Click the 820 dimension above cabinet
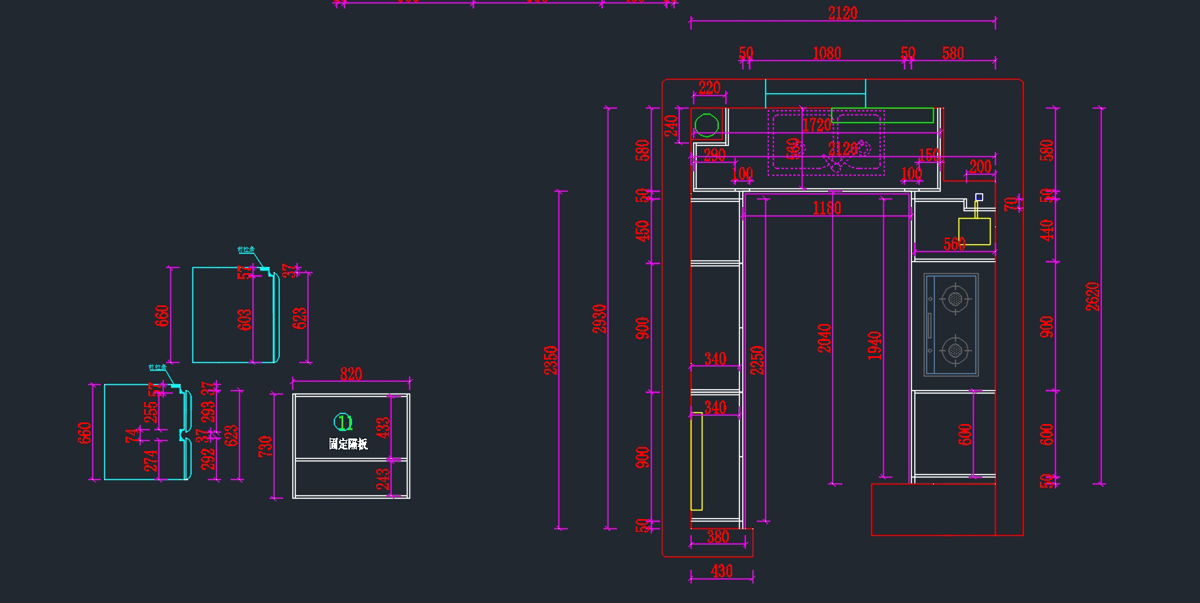 click(x=351, y=374)
